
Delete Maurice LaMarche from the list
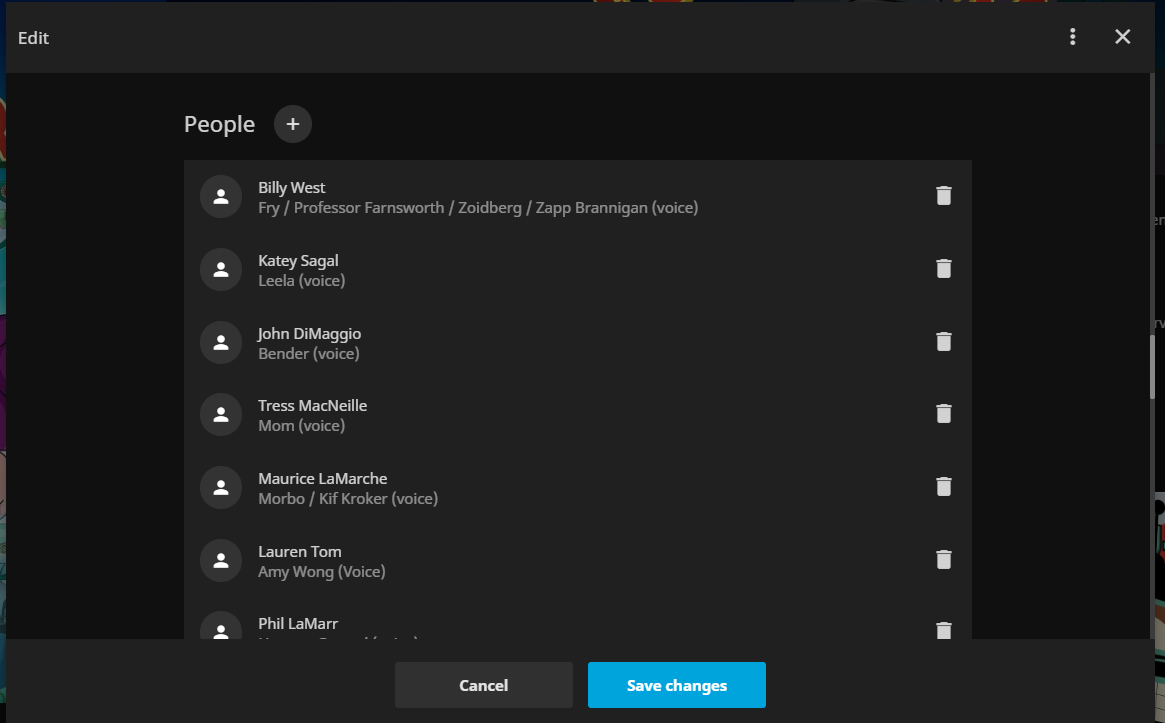point(943,487)
